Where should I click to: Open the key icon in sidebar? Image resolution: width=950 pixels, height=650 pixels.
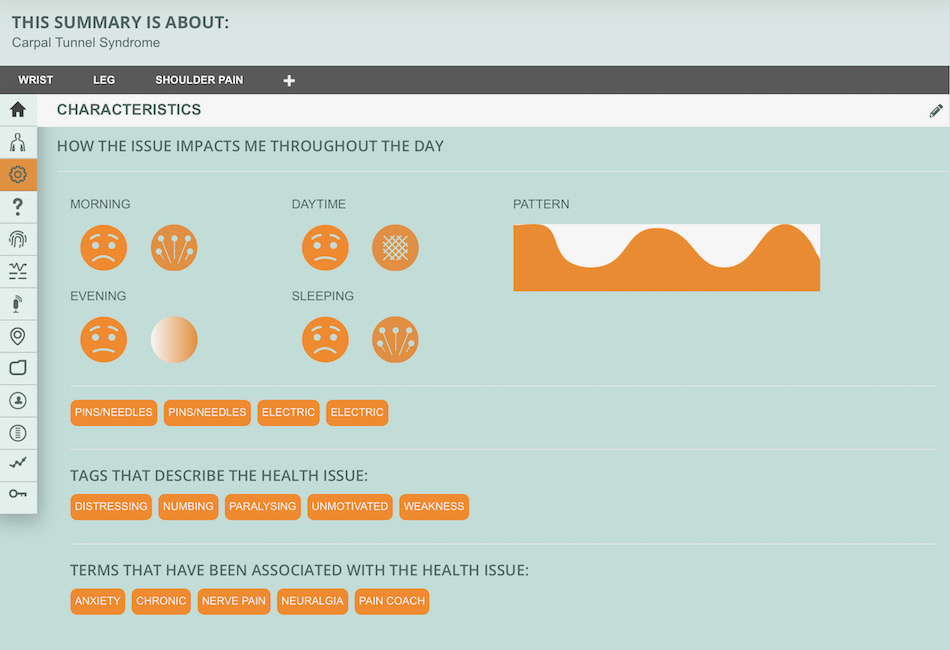pos(18,494)
